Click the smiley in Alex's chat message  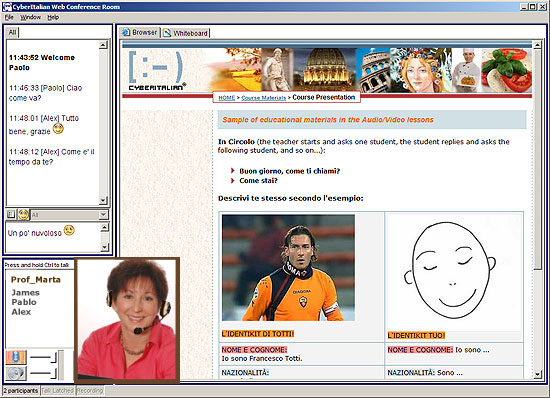coord(58,129)
